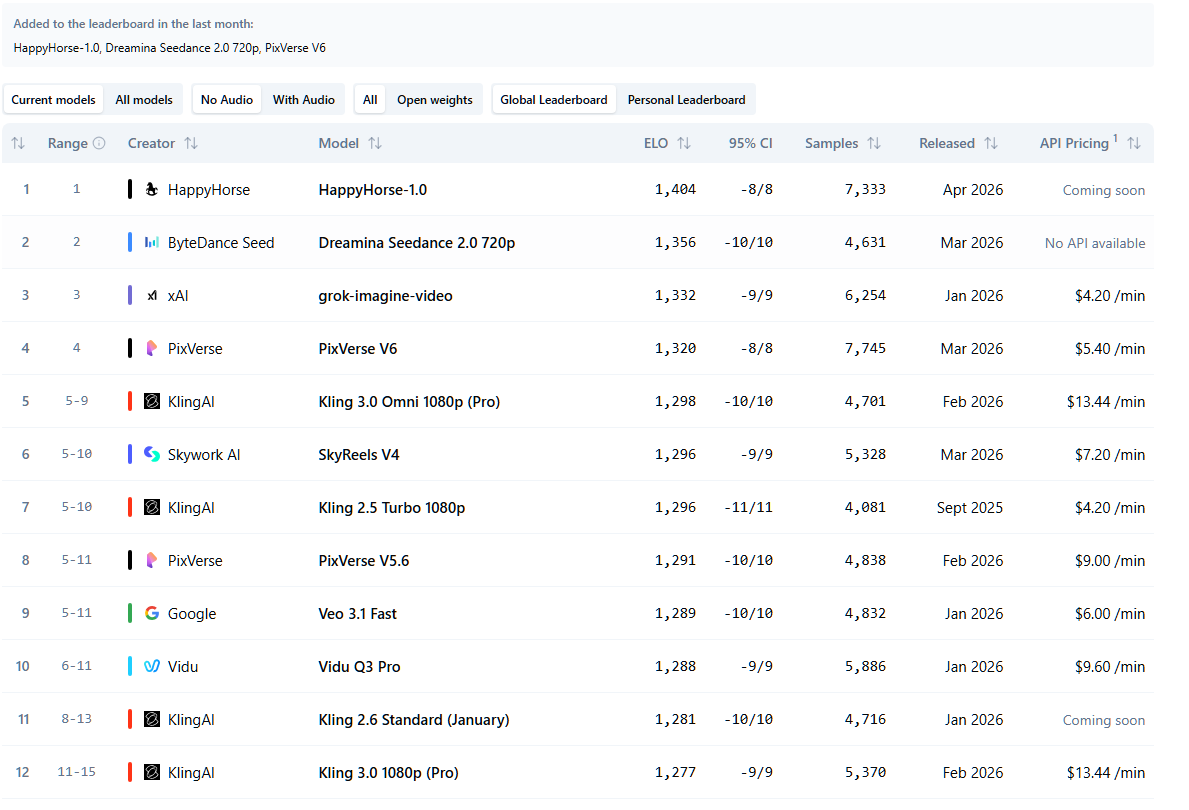
Task: Filter by Open weights
Action: point(435,100)
